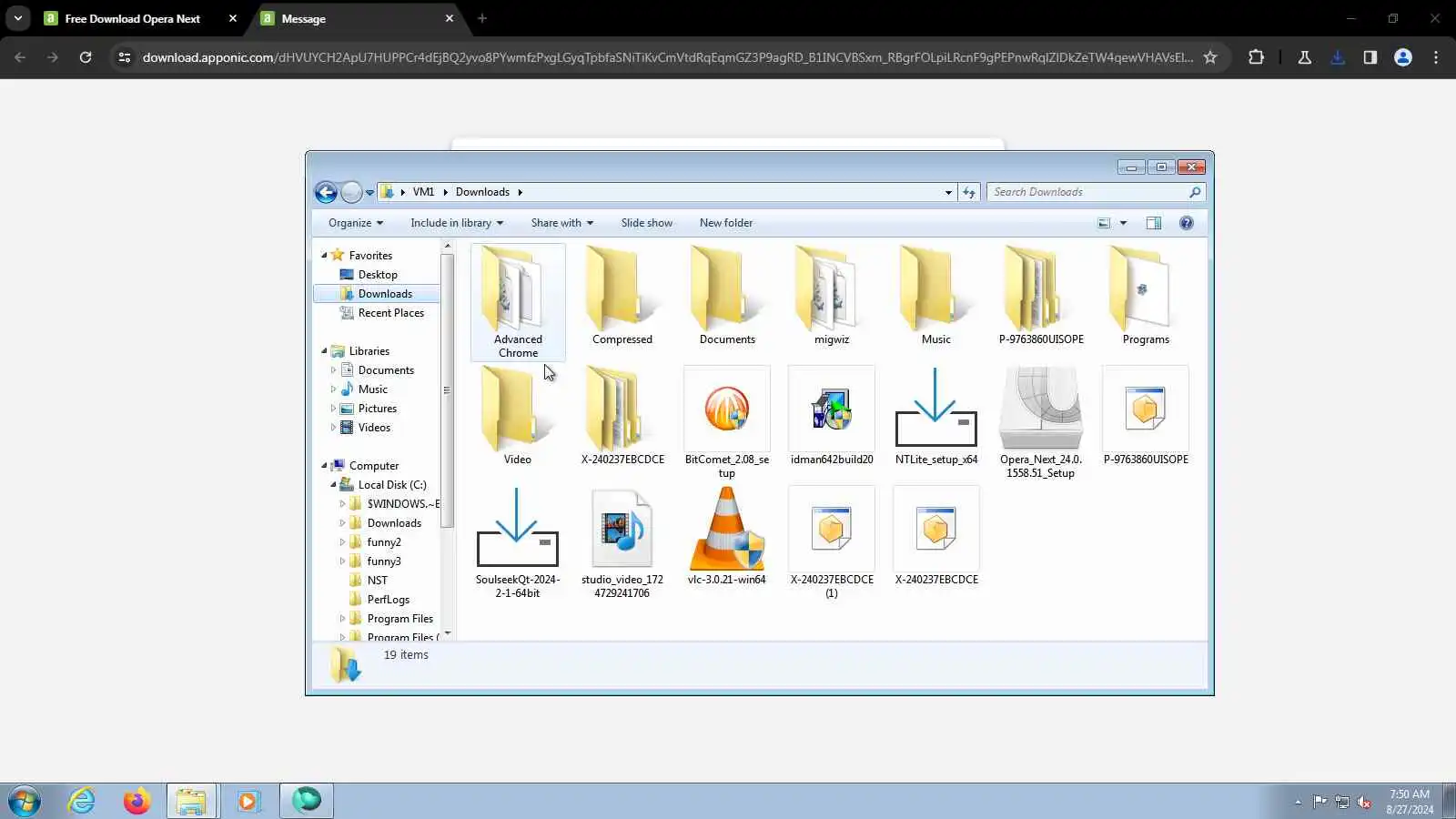This screenshot has width=1456, height=819.
Task: Open the Organize menu
Action: pos(355,223)
